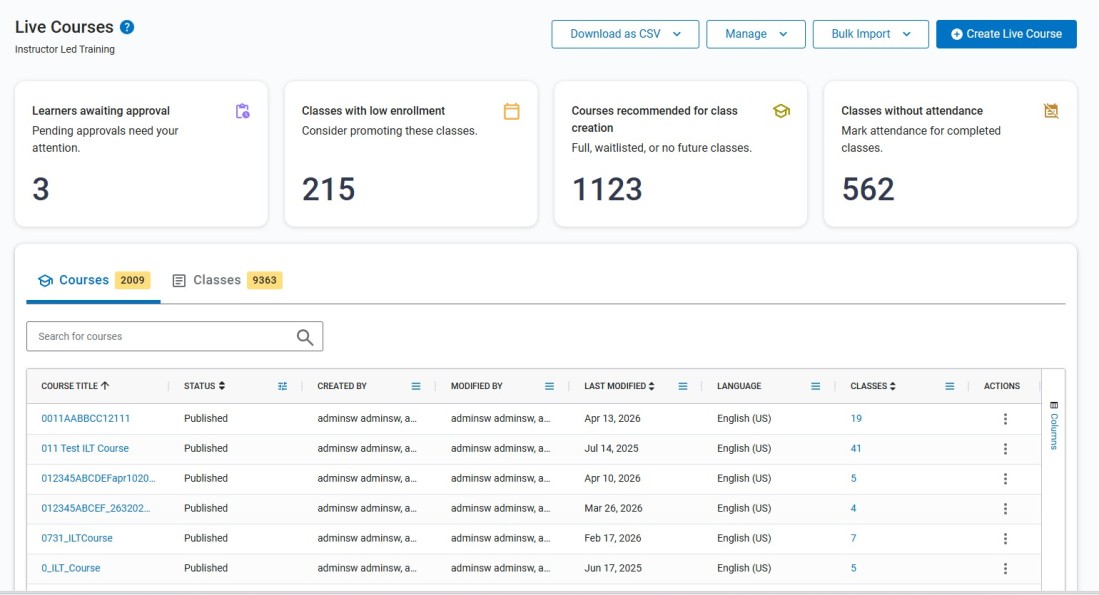Image resolution: width=1099 pixels, height=595 pixels.
Task: Expand the Bulk Import dropdown
Action: coord(871,34)
